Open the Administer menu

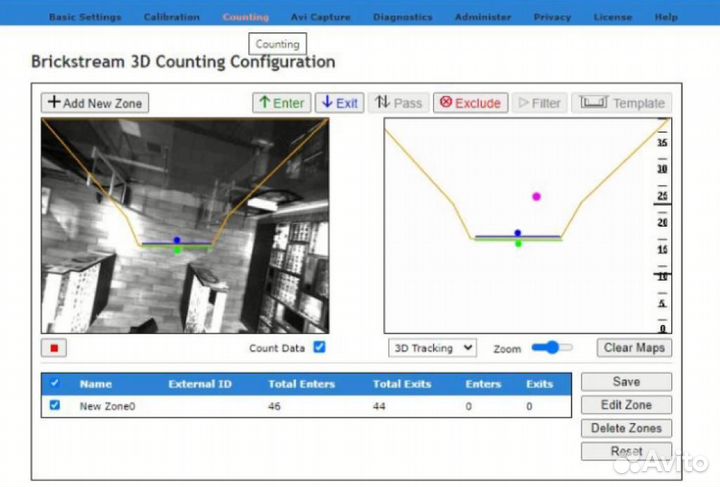coord(483,17)
